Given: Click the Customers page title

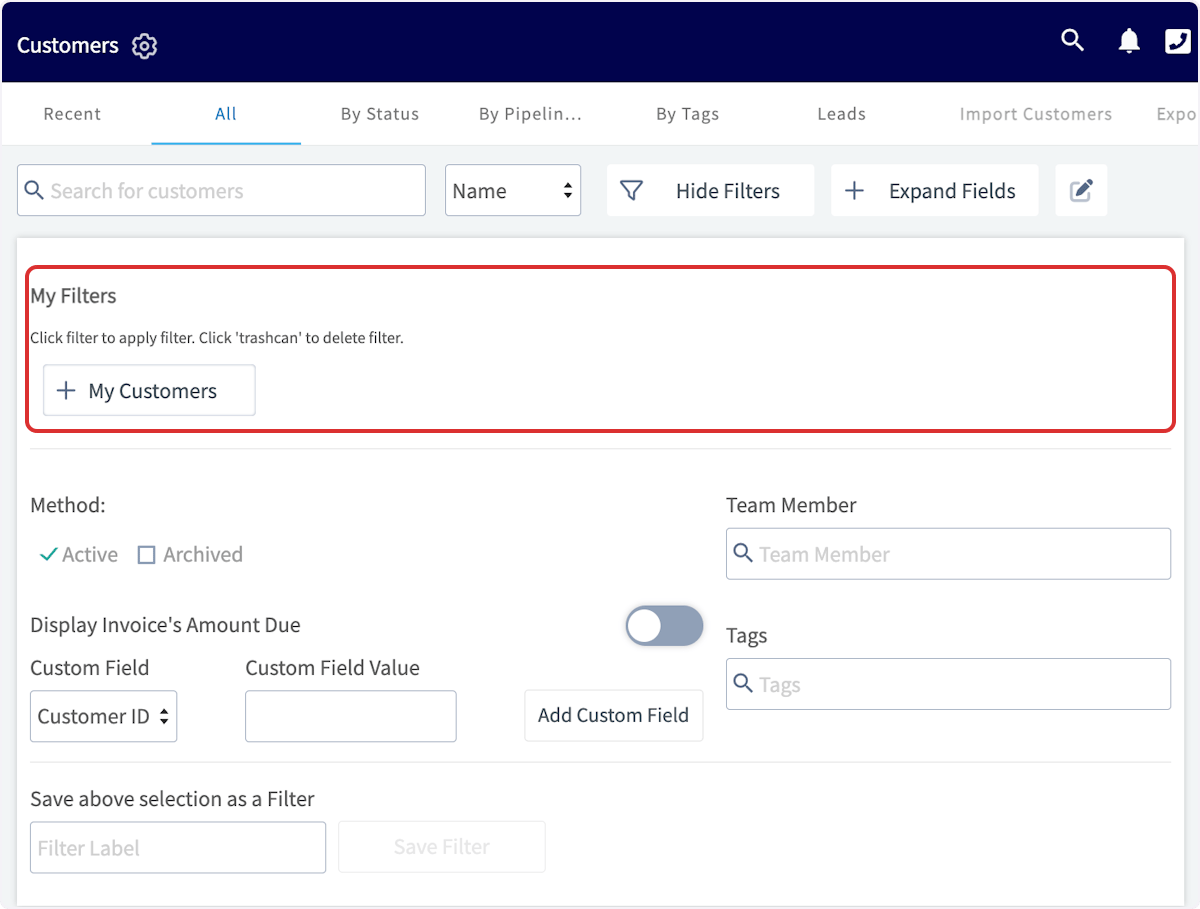Looking at the screenshot, I should pyautogui.click(x=68, y=46).
